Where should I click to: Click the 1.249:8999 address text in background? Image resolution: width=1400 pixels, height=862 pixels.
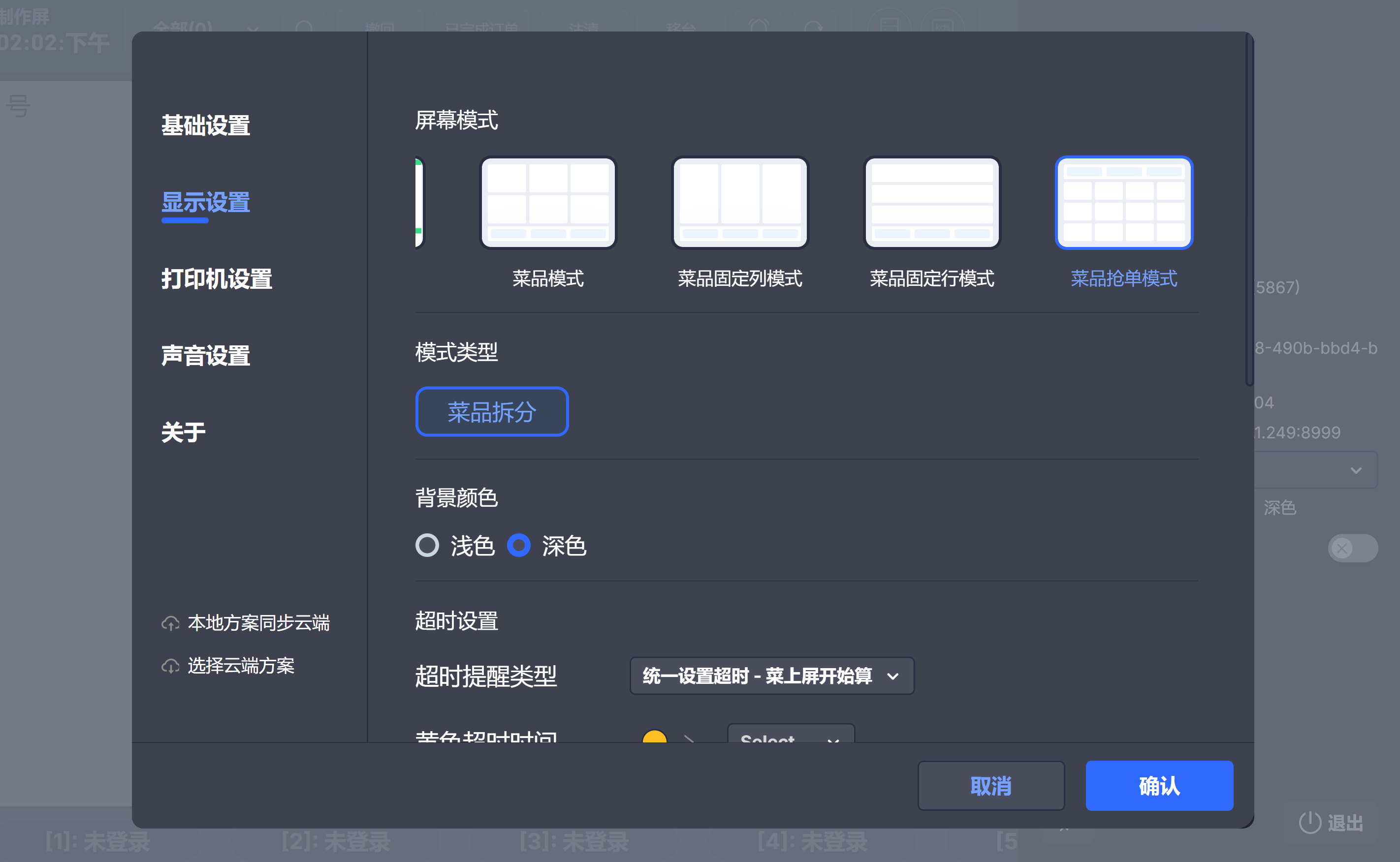pyautogui.click(x=1297, y=432)
